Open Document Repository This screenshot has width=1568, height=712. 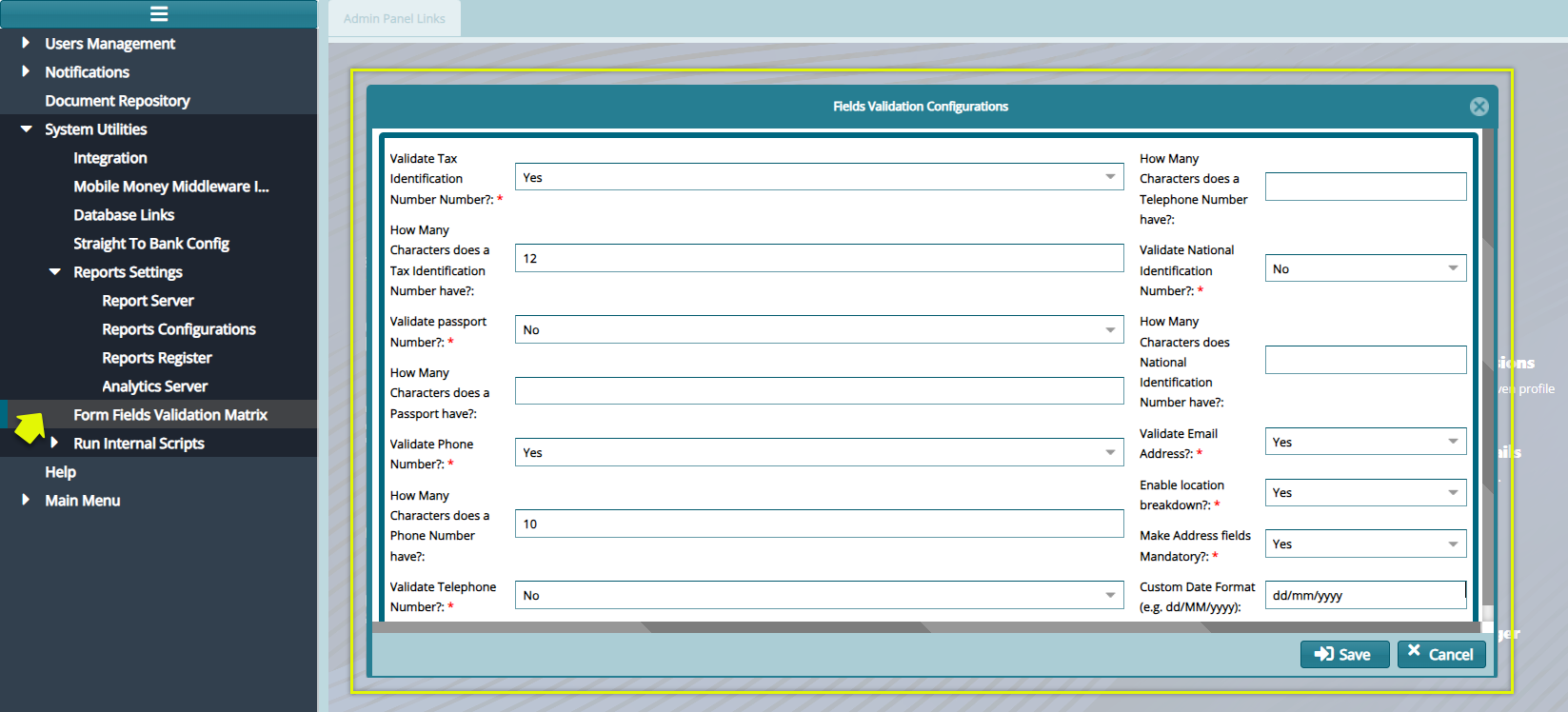tap(118, 101)
